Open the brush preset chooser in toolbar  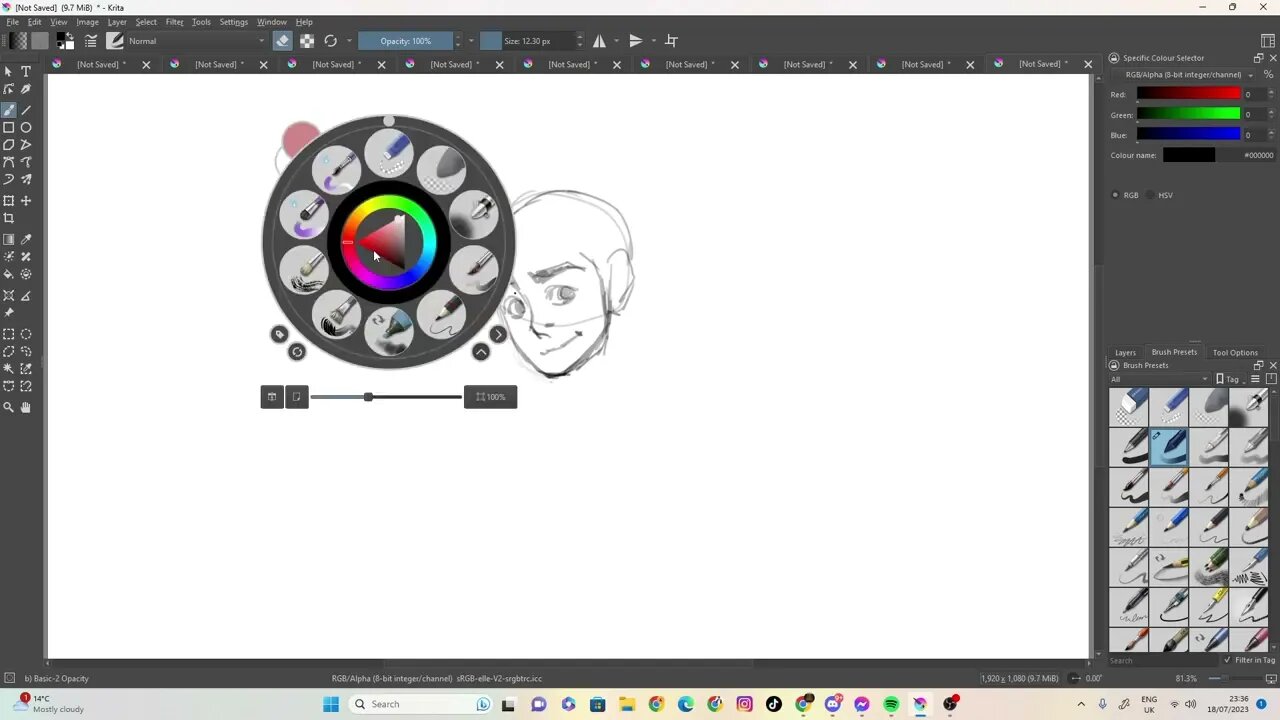point(115,41)
